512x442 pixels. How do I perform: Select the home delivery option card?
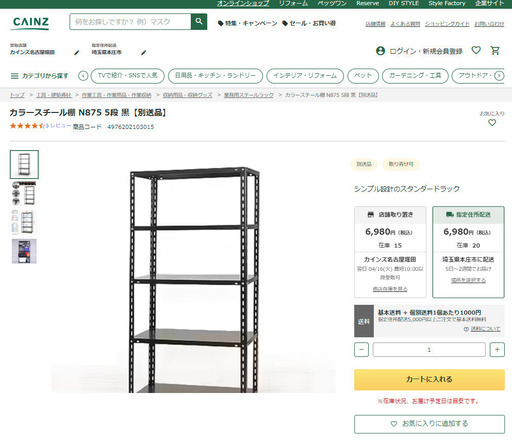(468, 252)
